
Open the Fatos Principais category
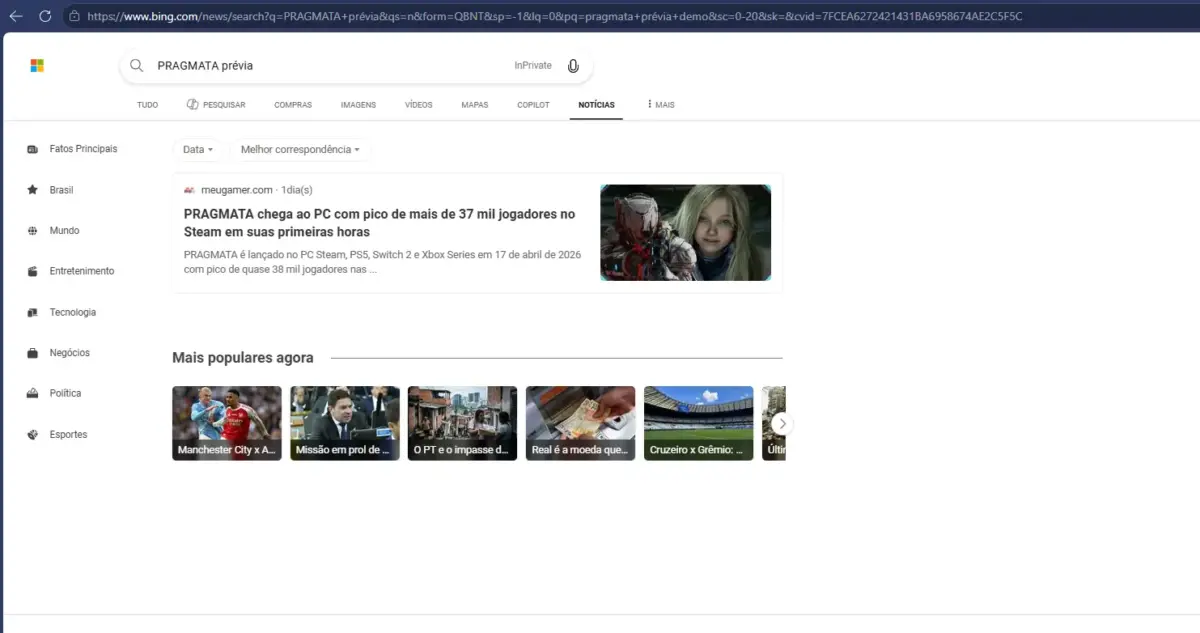(x=83, y=149)
